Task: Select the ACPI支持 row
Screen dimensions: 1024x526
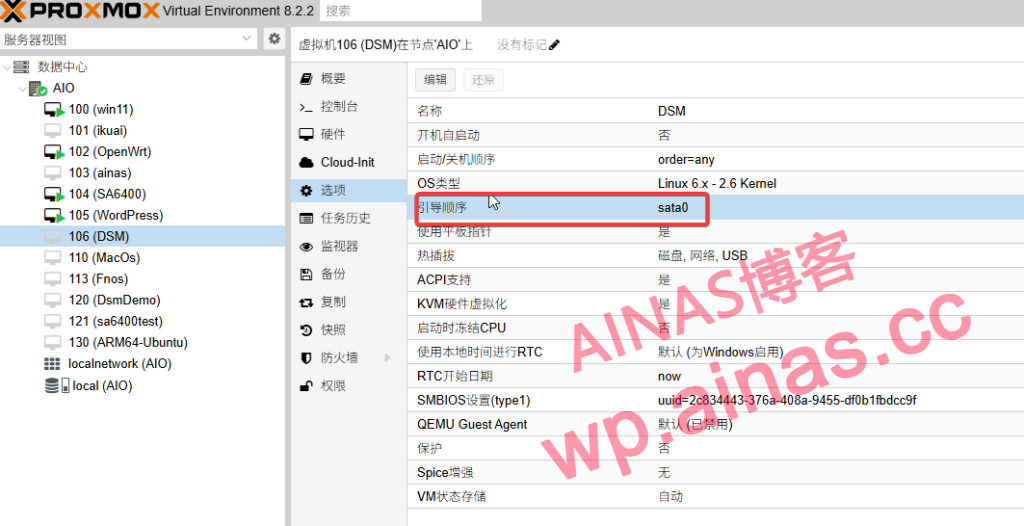Action: tap(715, 280)
